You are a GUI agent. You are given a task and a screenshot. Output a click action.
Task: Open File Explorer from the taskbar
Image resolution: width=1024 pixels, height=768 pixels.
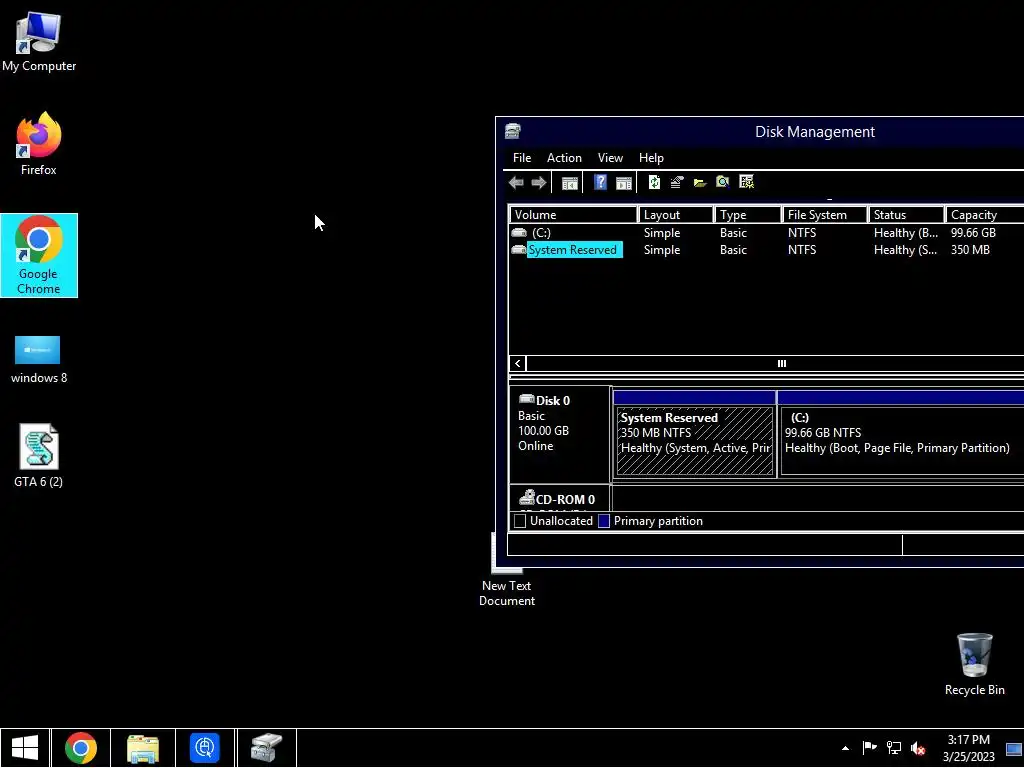point(143,748)
